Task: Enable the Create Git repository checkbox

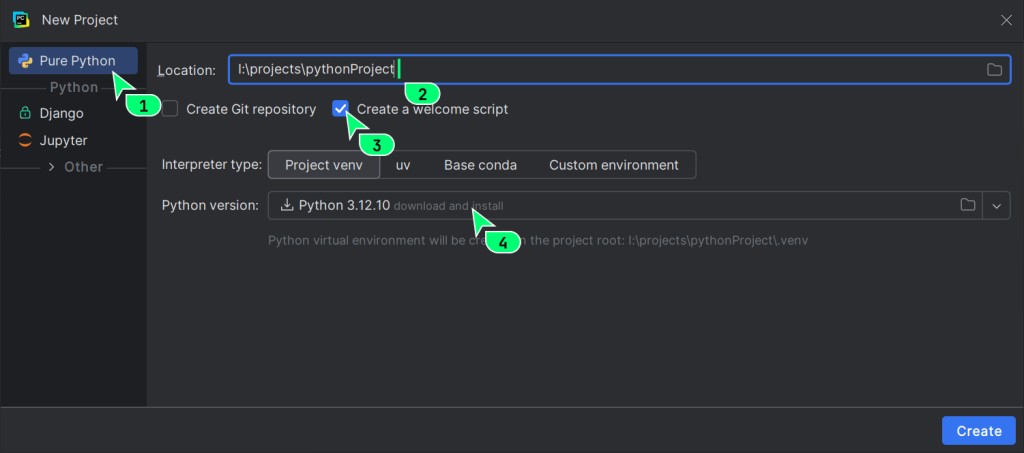Action: (171, 109)
